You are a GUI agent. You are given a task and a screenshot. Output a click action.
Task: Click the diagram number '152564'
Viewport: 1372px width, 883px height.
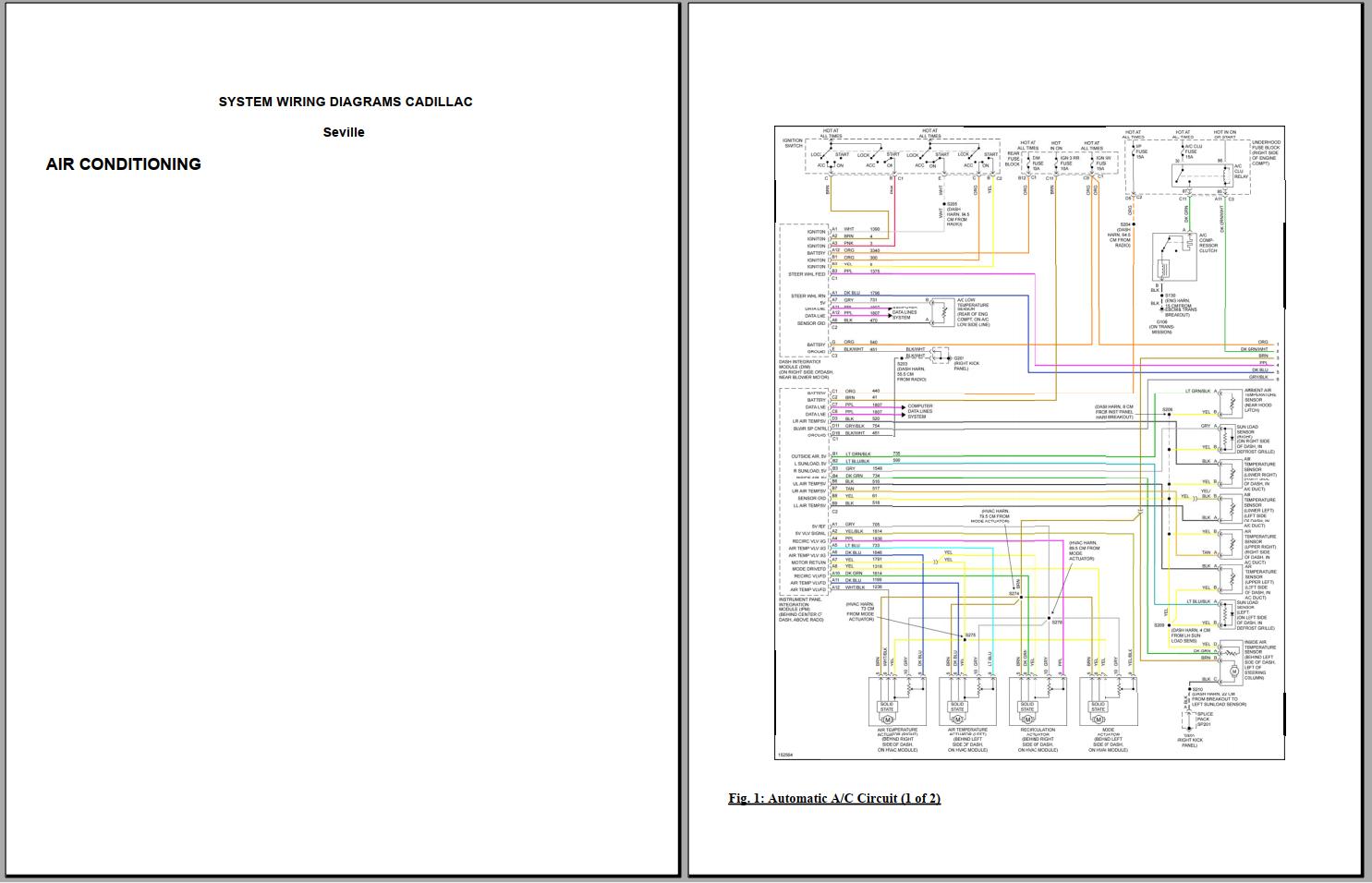click(784, 756)
